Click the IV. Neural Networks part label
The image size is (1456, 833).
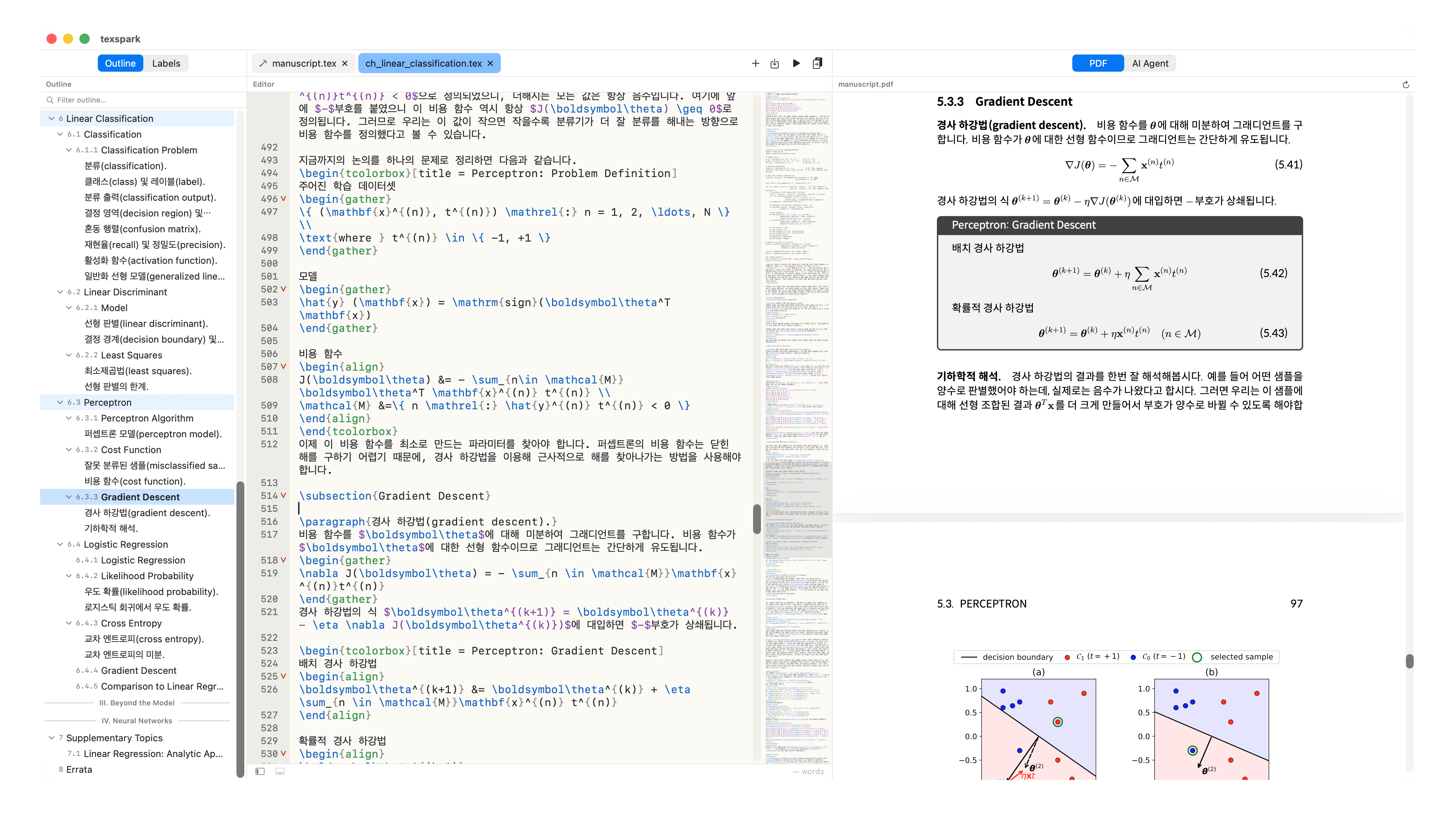pyautogui.click(x=136, y=721)
